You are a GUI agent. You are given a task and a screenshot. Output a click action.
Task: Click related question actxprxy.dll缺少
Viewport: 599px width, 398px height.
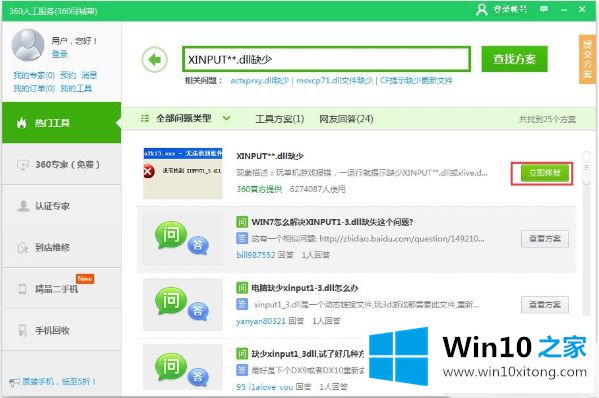click(x=260, y=81)
